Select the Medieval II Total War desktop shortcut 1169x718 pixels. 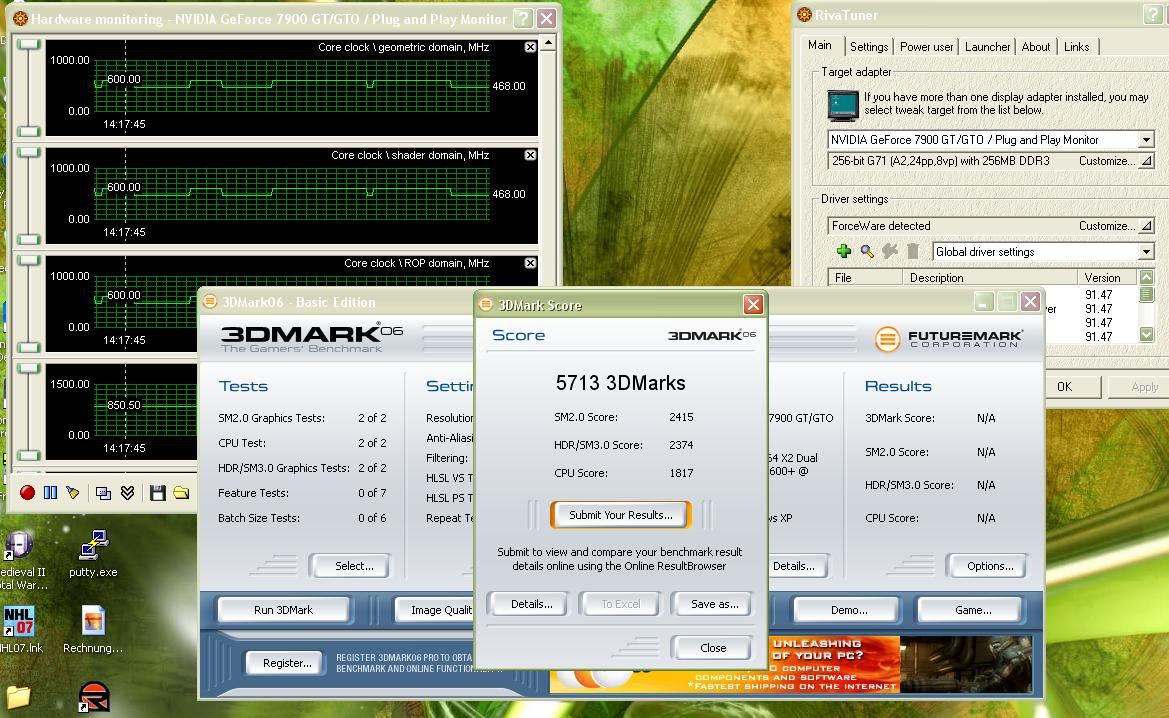click(22, 560)
